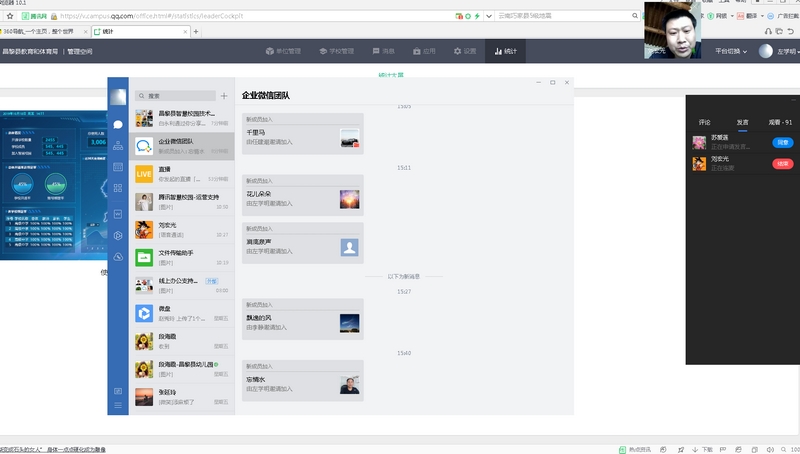Screen dimensions: 800x454
Task: Switch to the 统计 navigation tab
Action: point(505,51)
